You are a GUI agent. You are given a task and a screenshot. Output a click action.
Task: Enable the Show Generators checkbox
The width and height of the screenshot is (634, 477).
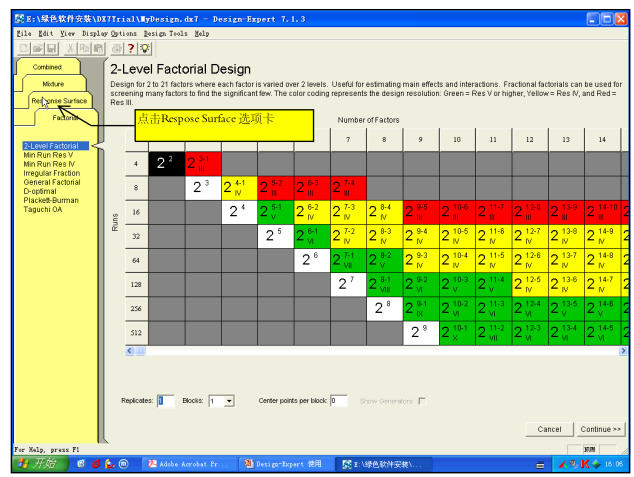click(422, 401)
